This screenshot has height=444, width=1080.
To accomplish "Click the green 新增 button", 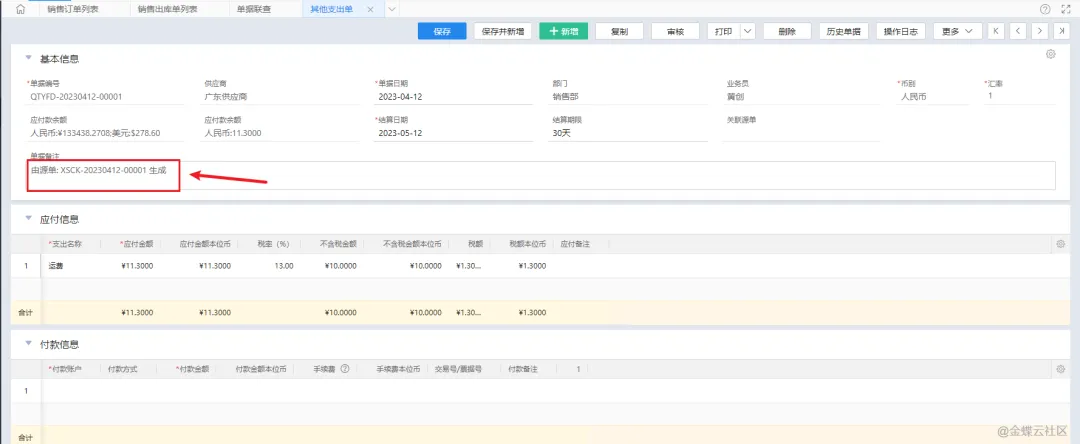I will (563, 31).
